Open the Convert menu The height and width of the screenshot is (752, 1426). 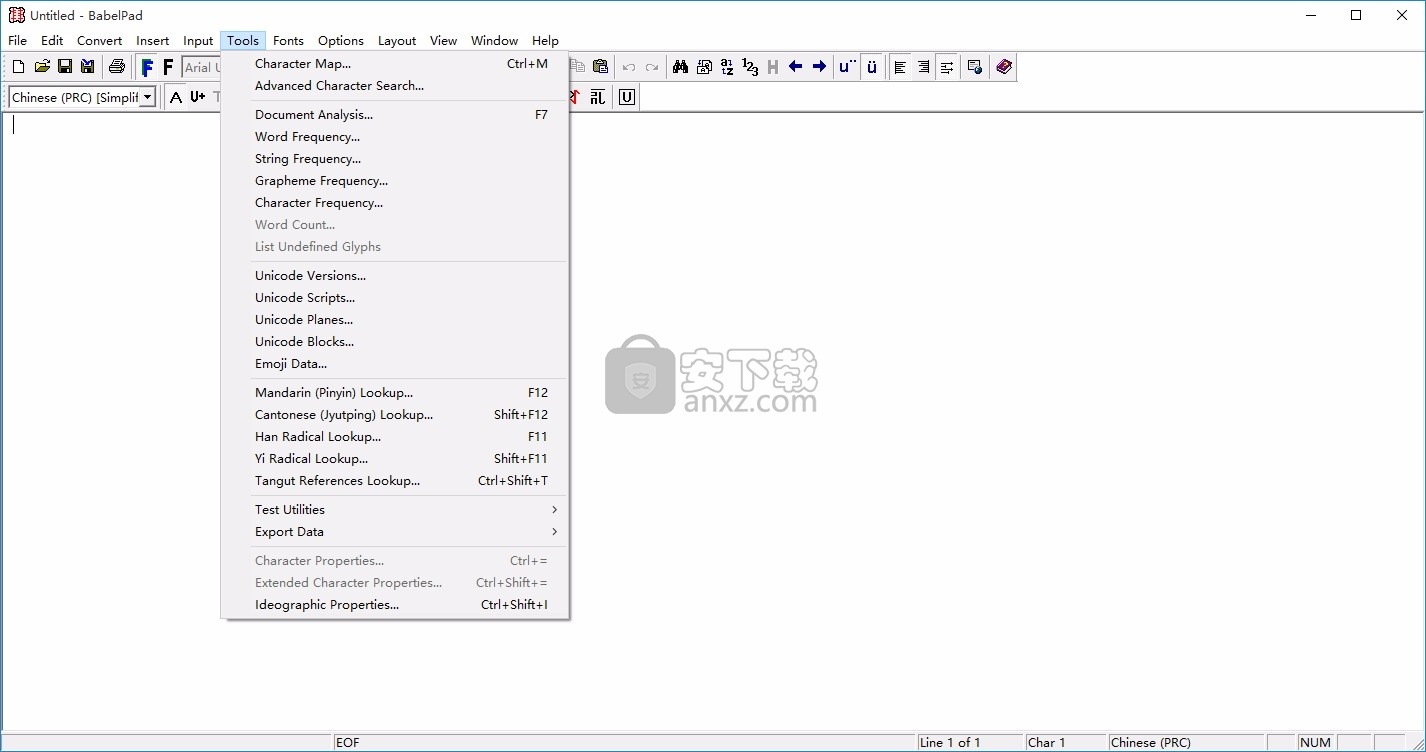100,41
